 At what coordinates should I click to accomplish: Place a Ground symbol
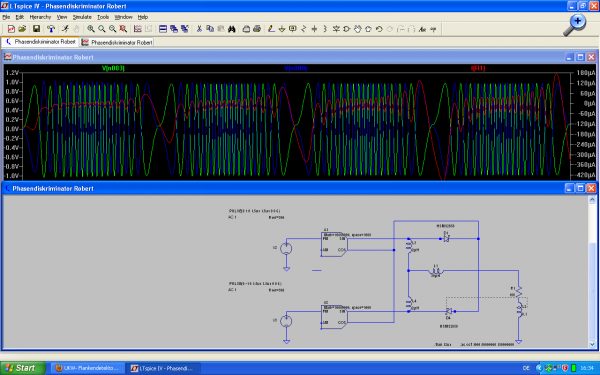[x=282, y=29]
